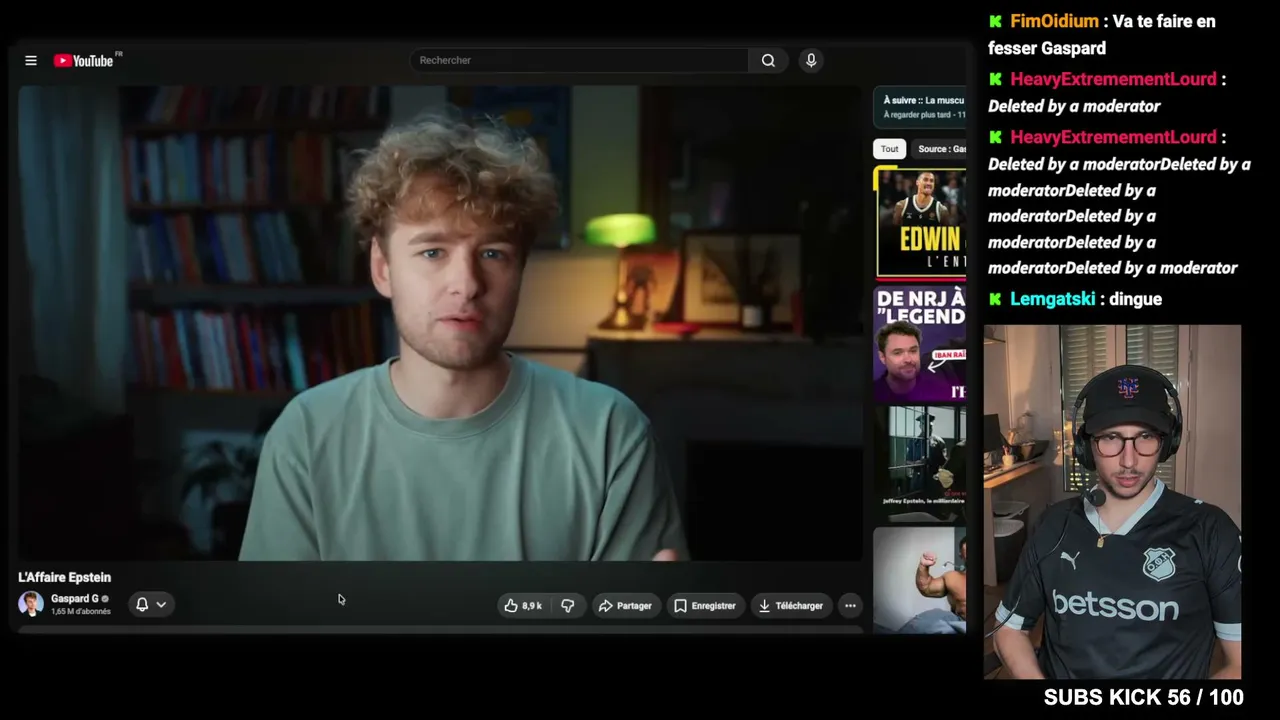This screenshot has width=1280, height=720.
Task: Save the video with Enregistrer
Action: (705, 605)
